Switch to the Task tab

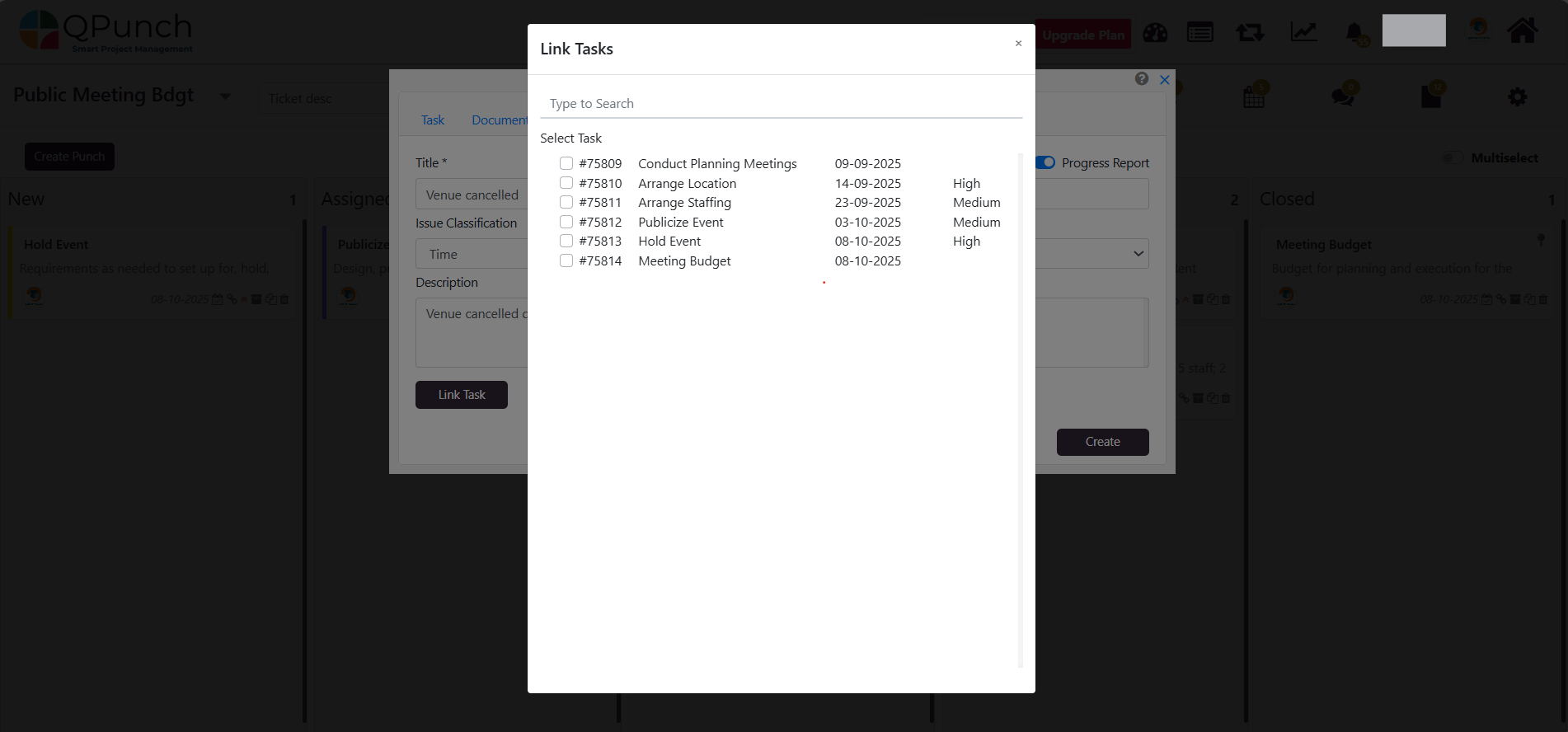432,120
